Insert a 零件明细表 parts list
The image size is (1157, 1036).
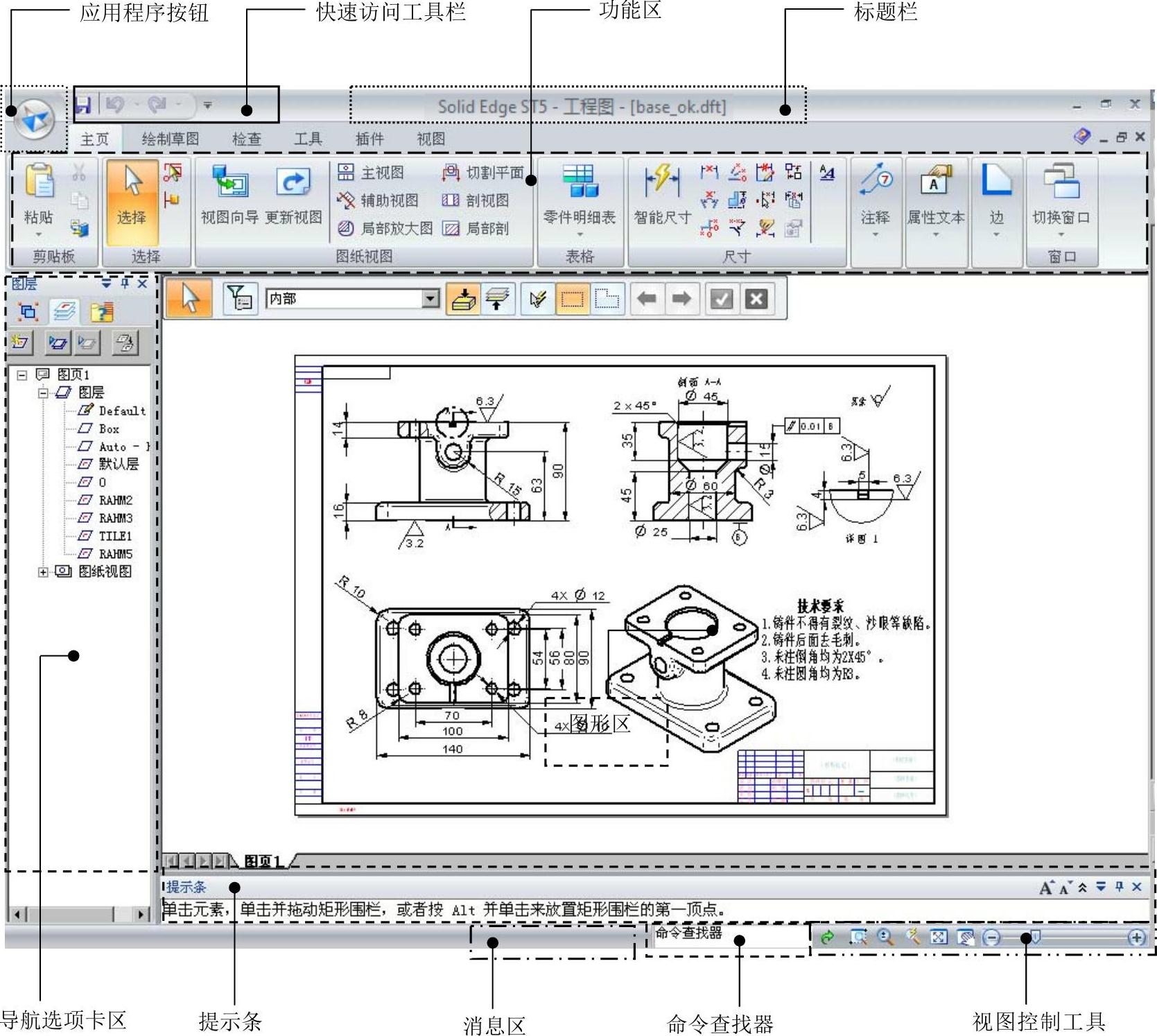click(x=580, y=194)
